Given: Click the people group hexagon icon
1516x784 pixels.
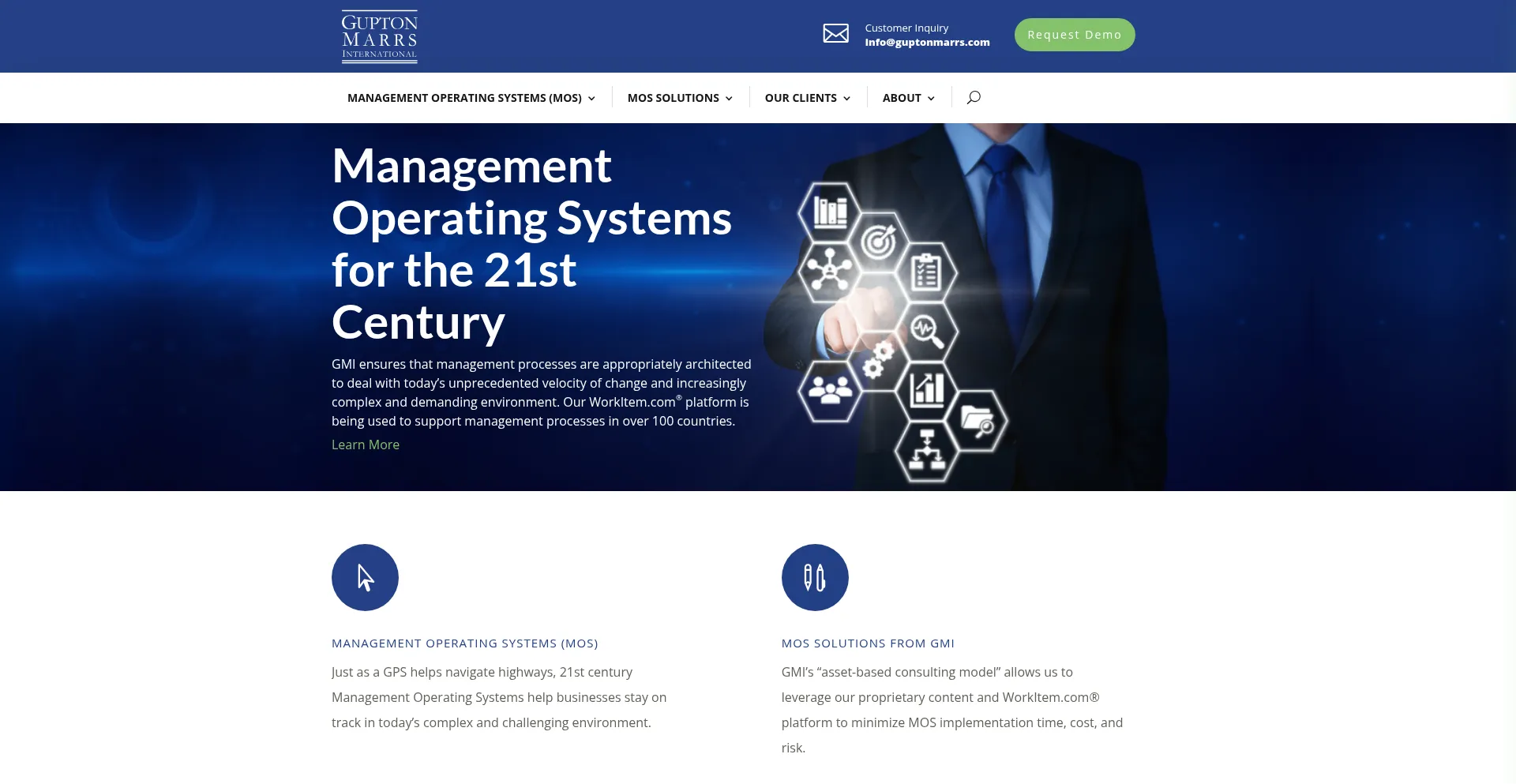Looking at the screenshot, I should click(x=830, y=390).
